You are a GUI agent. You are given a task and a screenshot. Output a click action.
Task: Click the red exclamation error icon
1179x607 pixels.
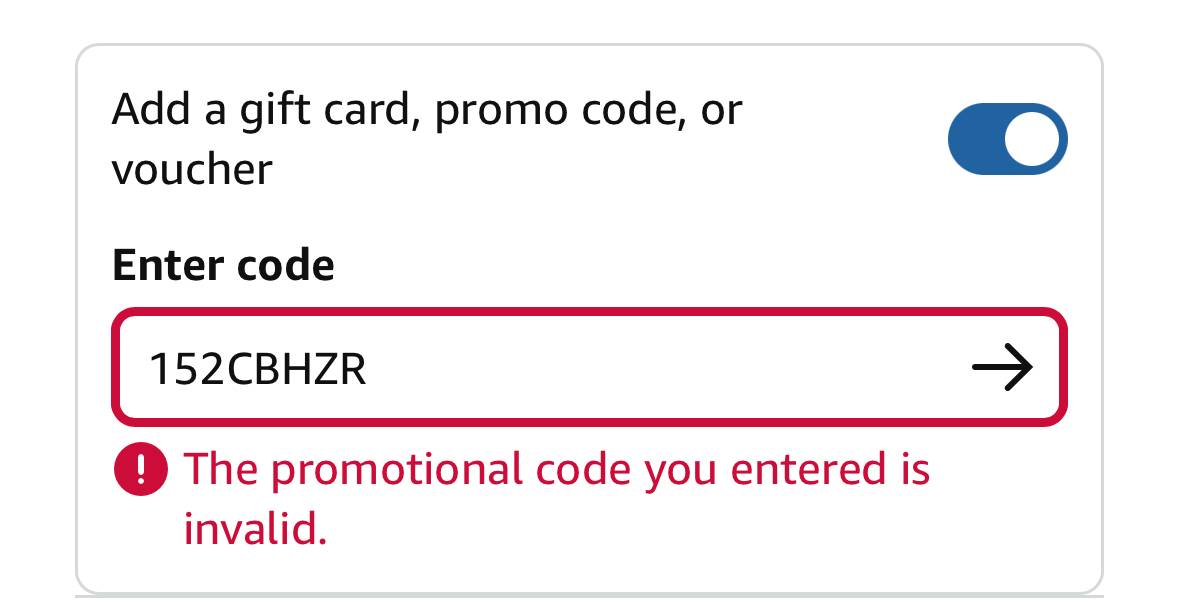(141, 469)
